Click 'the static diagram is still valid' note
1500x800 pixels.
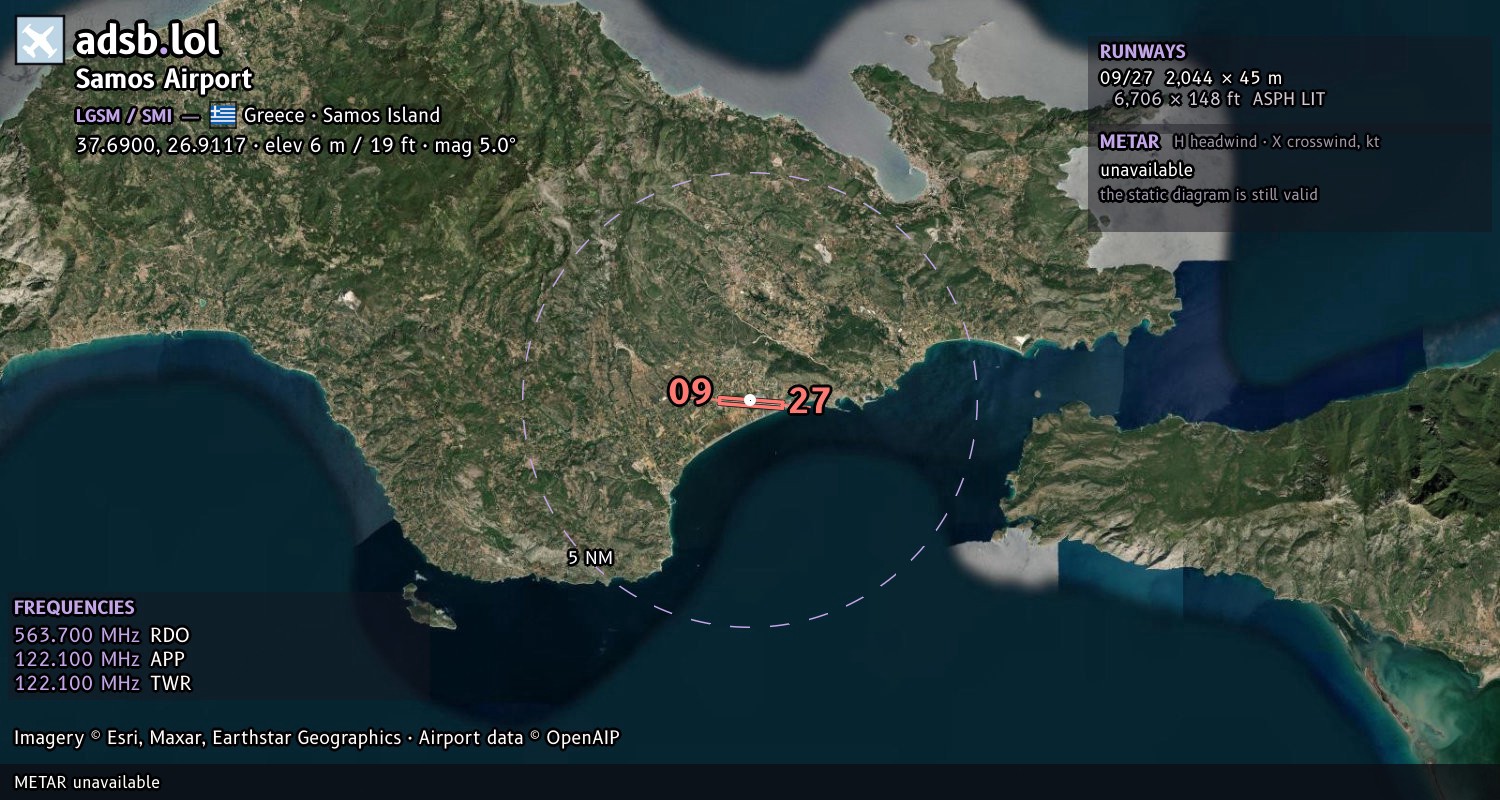1208,195
